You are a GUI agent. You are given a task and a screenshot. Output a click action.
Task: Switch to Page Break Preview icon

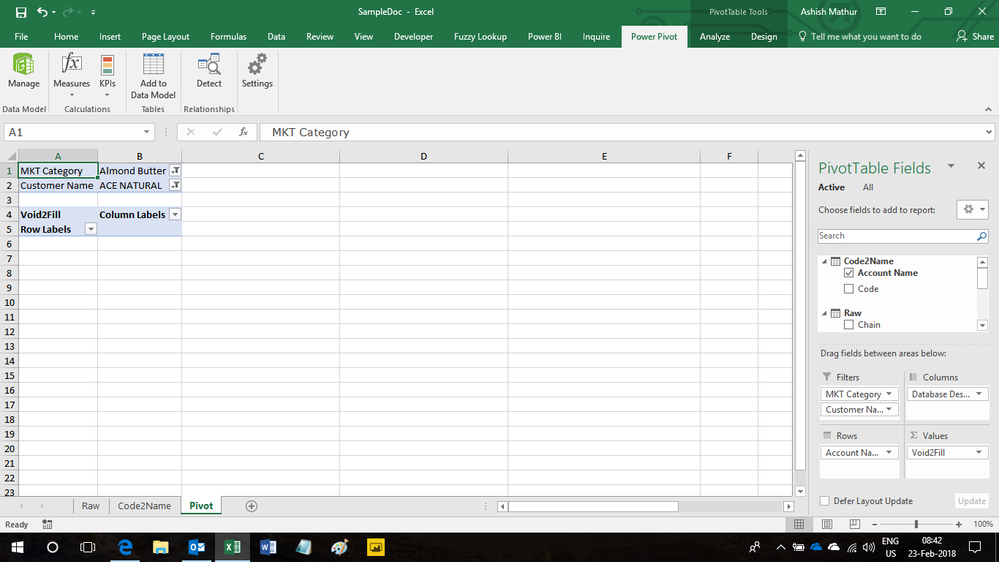854,524
